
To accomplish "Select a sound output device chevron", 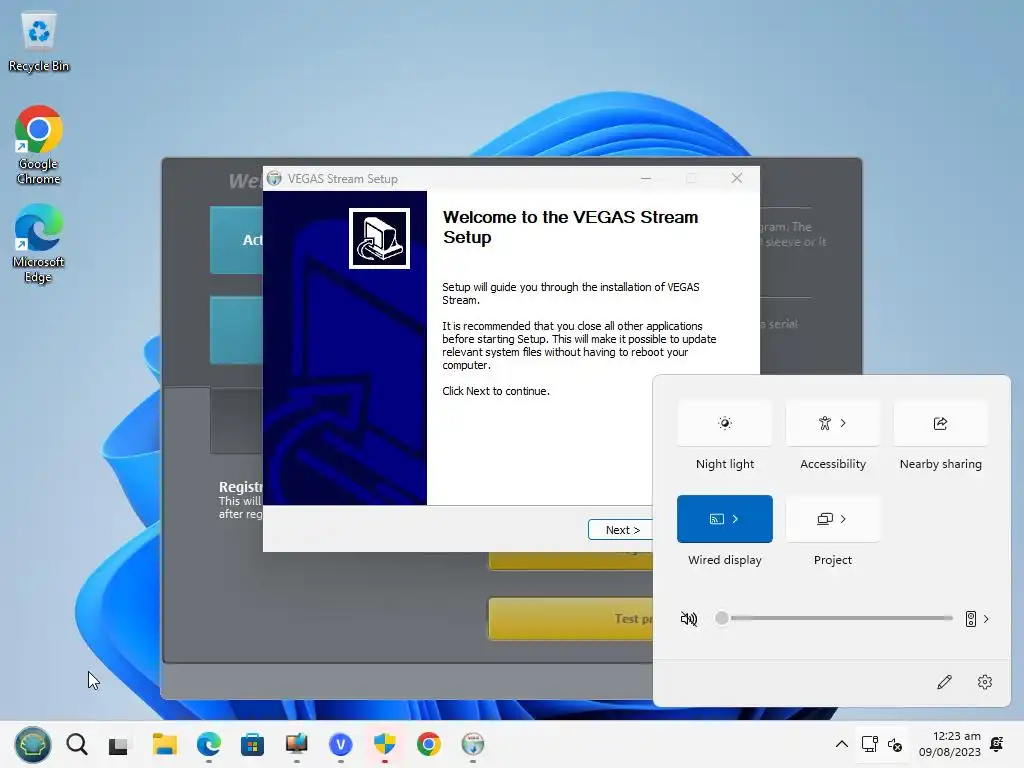I will (x=986, y=618).
